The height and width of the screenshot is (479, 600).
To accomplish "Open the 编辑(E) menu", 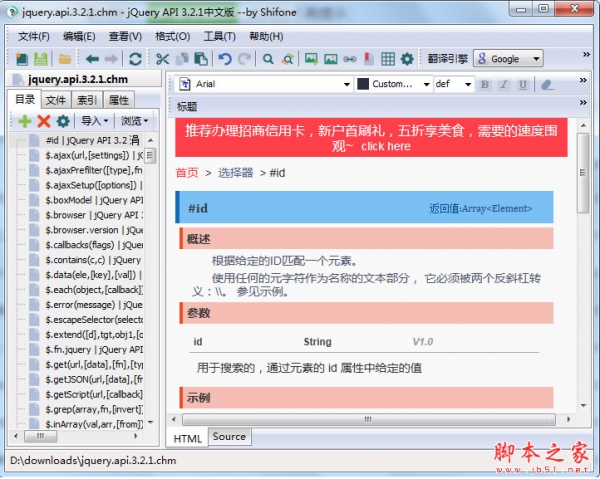I will (x=79, y=36).
